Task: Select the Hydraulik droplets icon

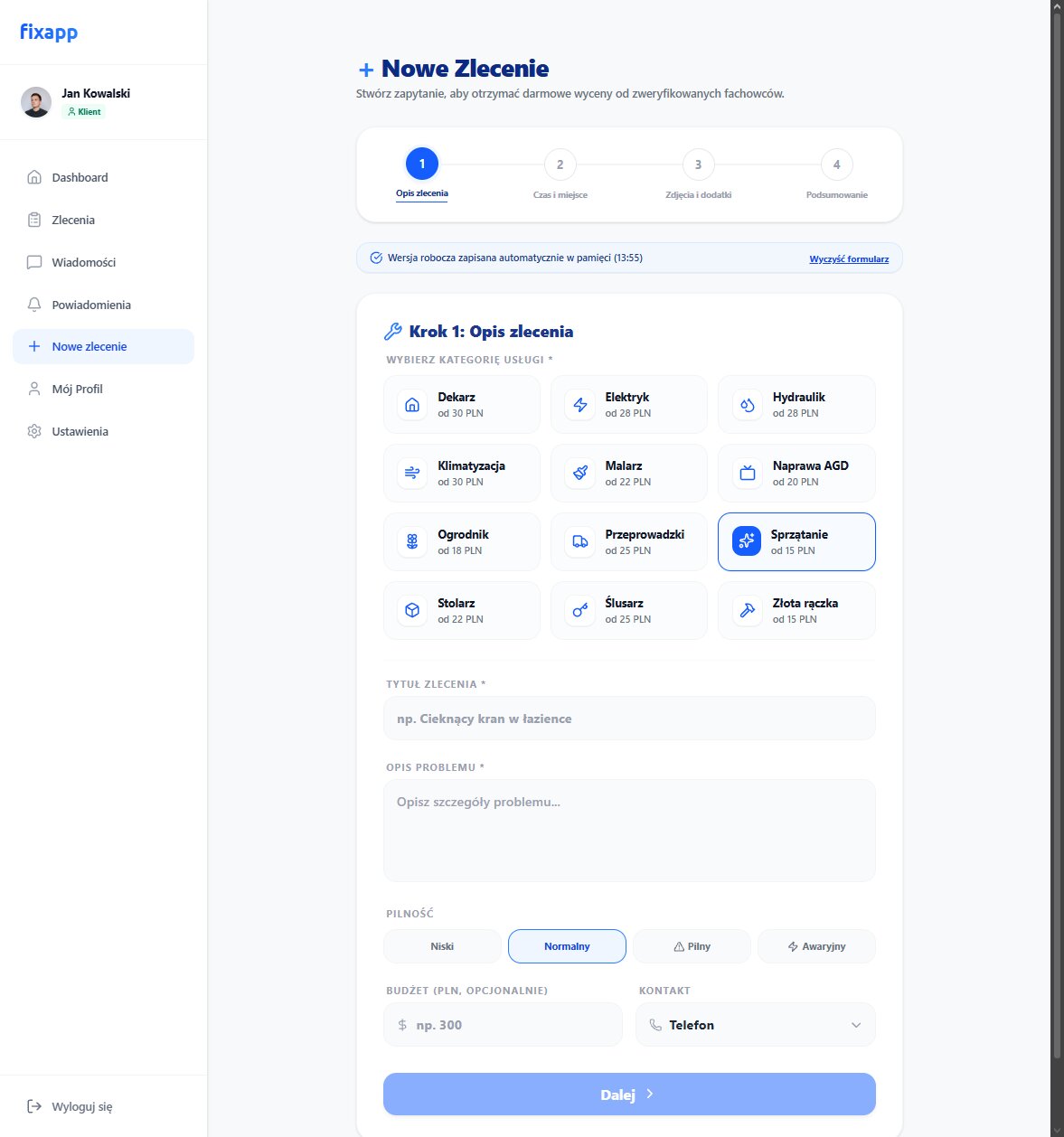Action: pos(748,404)
